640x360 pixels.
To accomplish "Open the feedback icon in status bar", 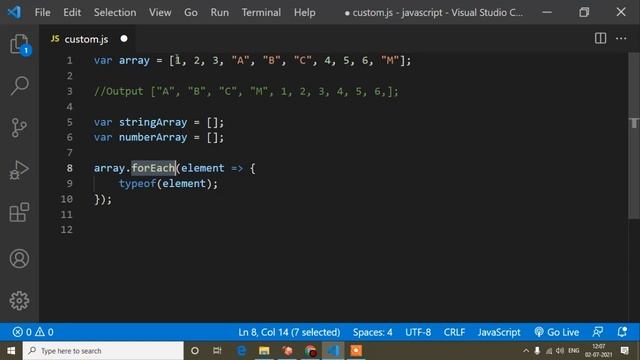I will tap(598, 332).
